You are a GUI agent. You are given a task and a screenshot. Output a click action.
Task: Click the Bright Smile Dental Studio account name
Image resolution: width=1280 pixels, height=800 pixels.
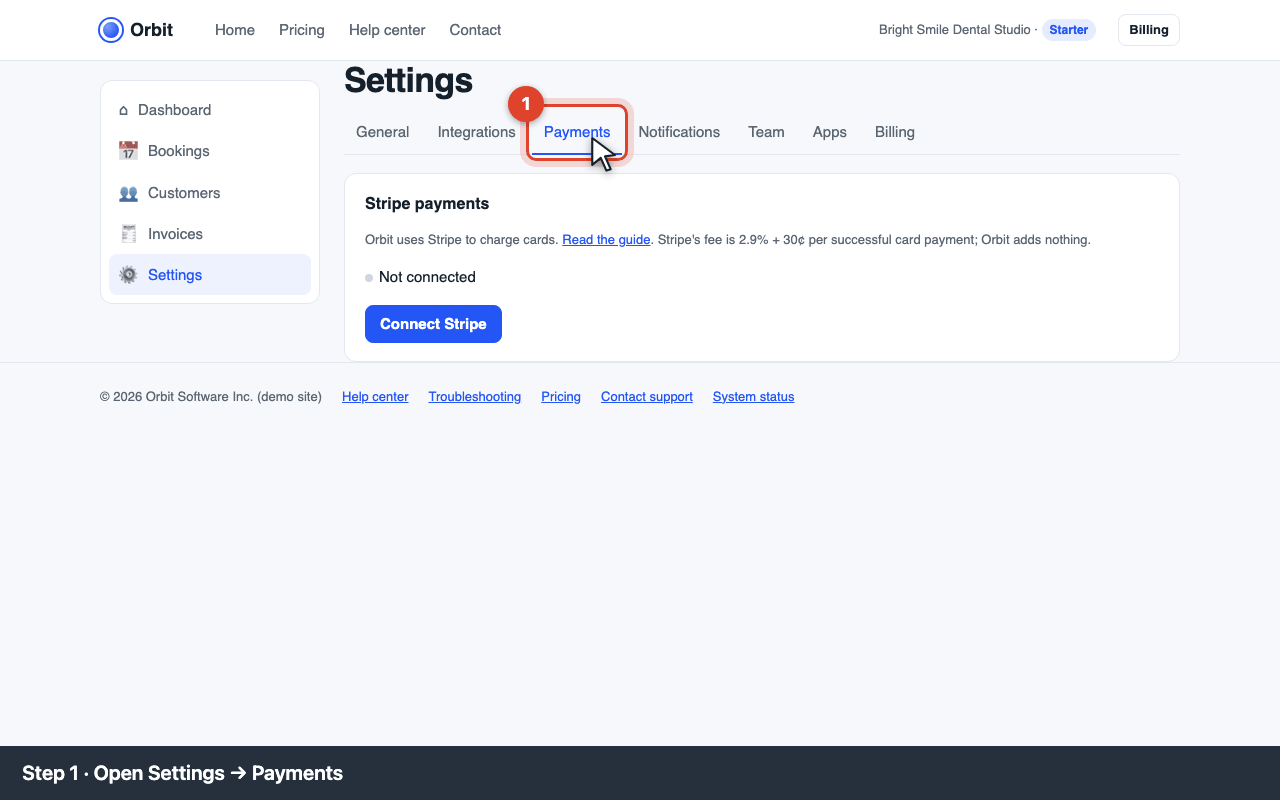[955, 30]
